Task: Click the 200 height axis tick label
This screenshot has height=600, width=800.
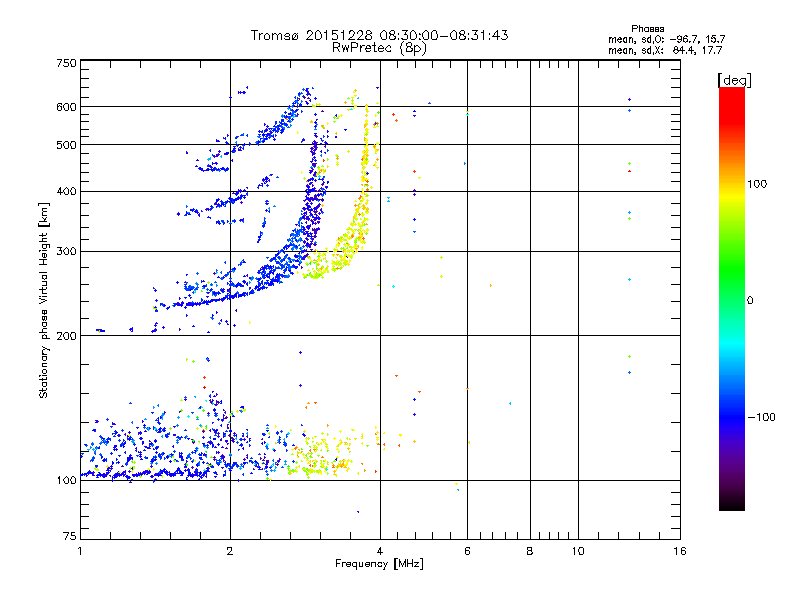Action: [67, 336]
